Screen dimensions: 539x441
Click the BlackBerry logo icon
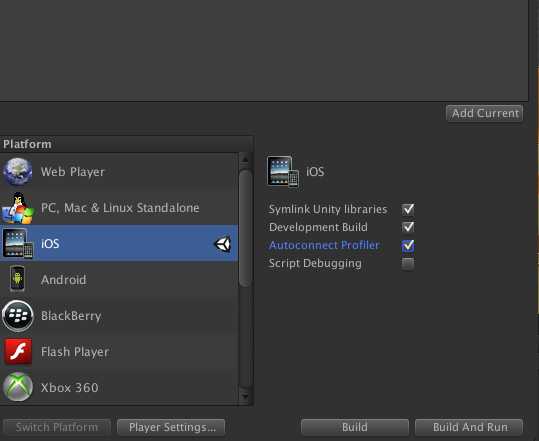[x=18, y=316]
